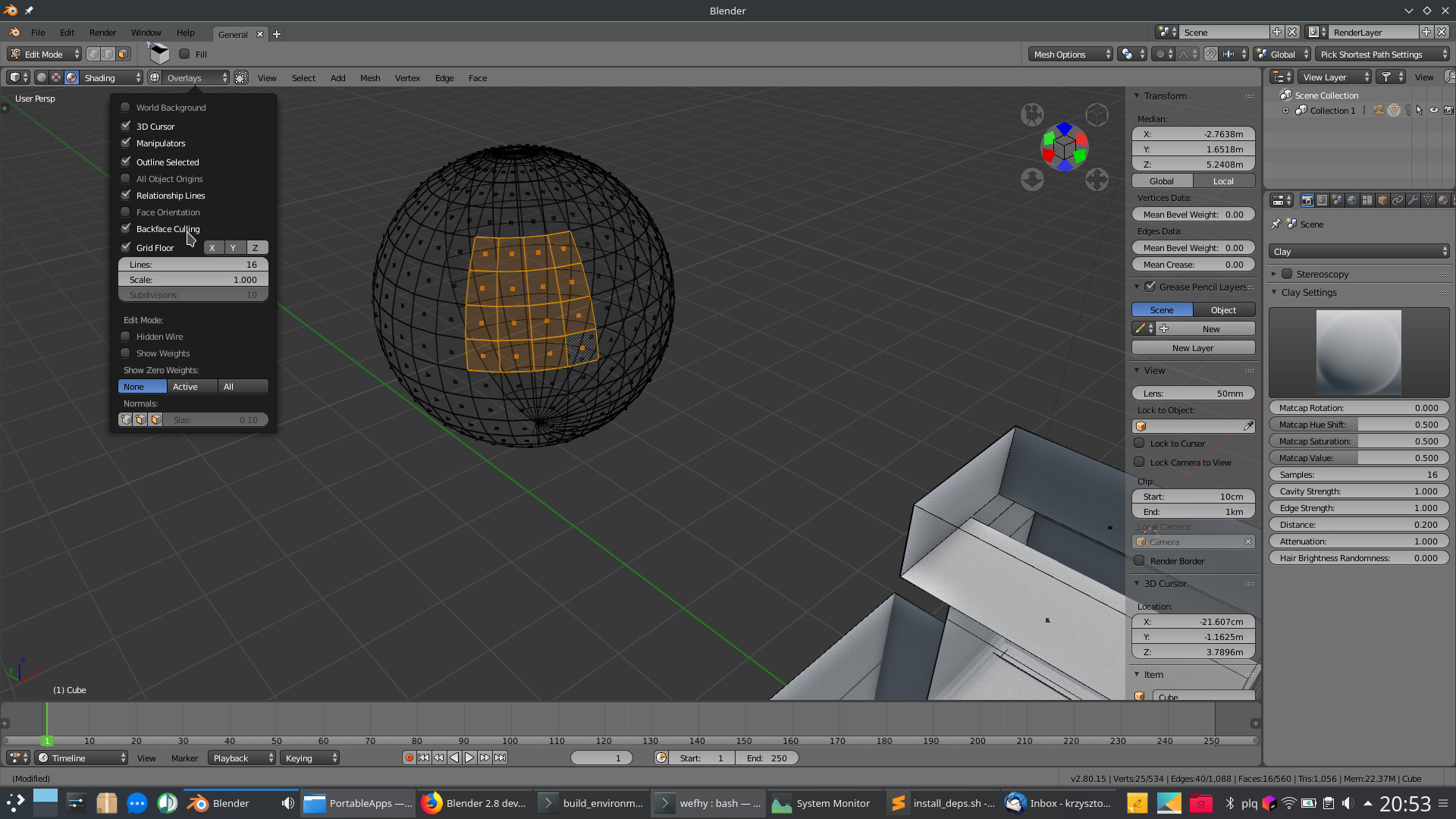Click camera view gizmo in viewport
Screen dimensions: 1456x819
1032,115
